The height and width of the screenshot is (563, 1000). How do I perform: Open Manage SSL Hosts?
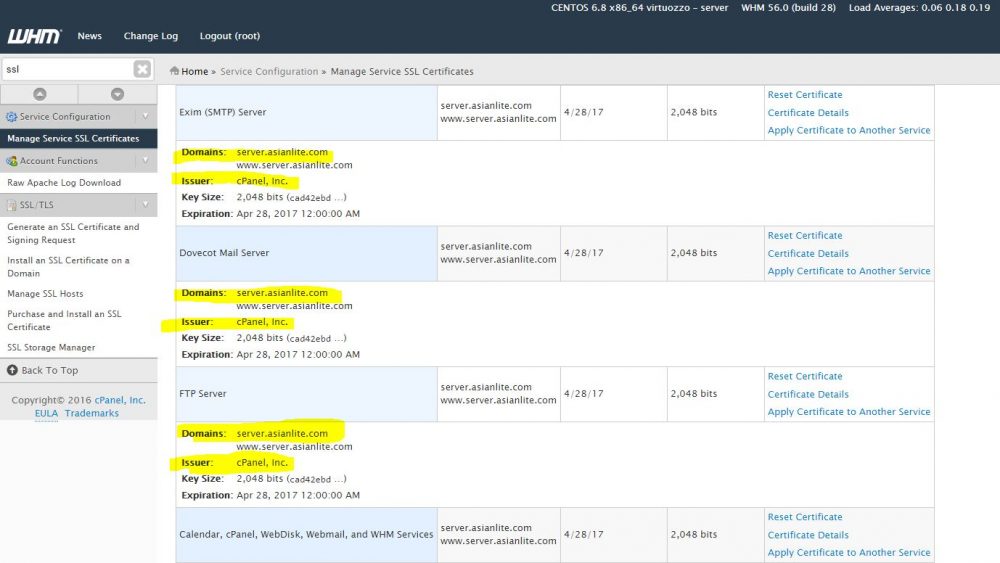(x=45, y=293)
